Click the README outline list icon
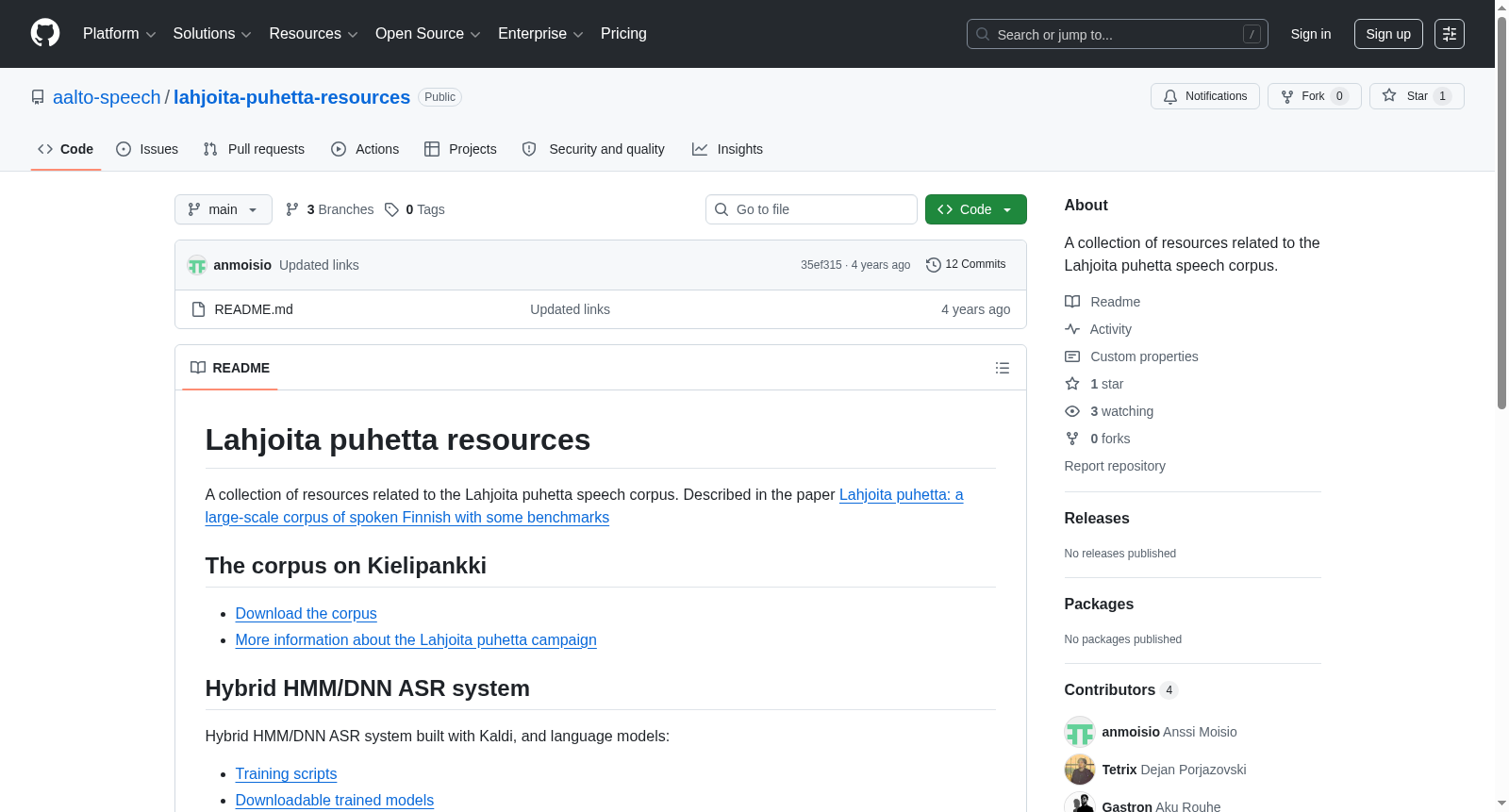 coord(1003,368)
